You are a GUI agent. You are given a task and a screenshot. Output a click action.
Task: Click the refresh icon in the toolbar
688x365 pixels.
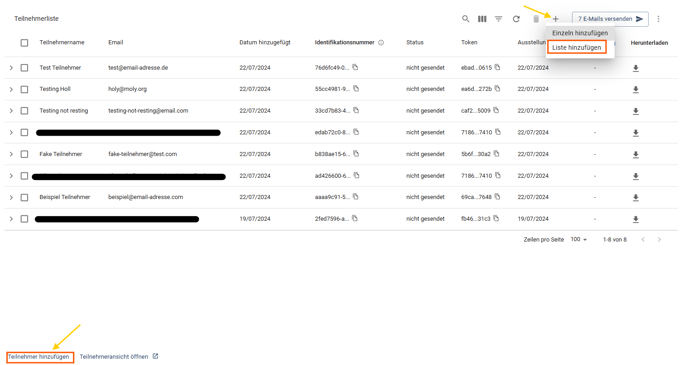516,19
